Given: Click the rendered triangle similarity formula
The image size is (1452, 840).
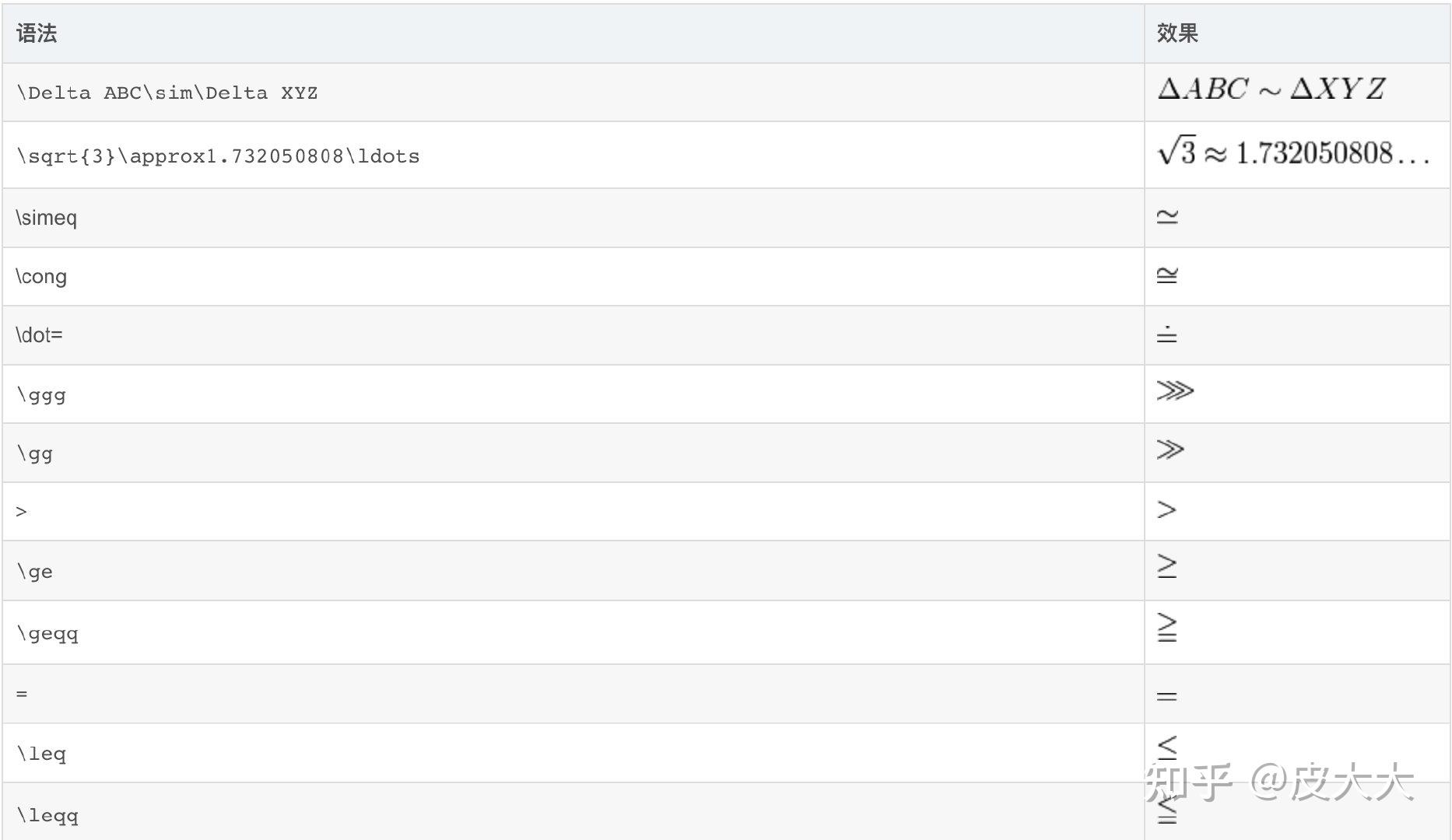Looking at the screenshot, I should coord(1271,89).
